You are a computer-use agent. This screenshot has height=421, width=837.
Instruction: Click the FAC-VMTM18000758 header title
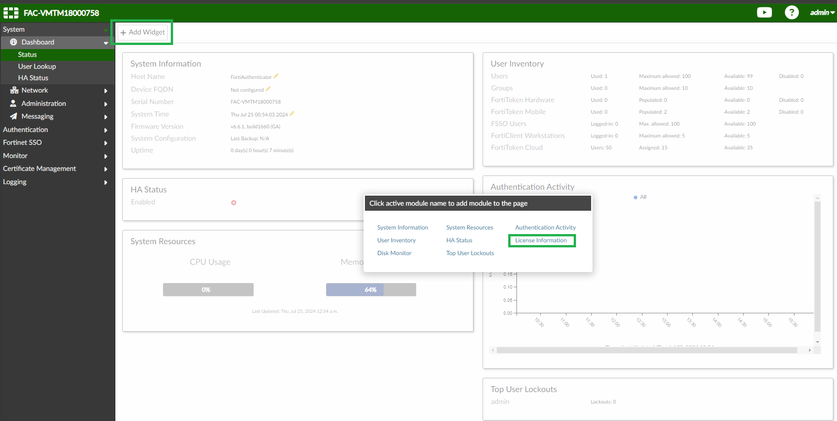click(61, 13)
